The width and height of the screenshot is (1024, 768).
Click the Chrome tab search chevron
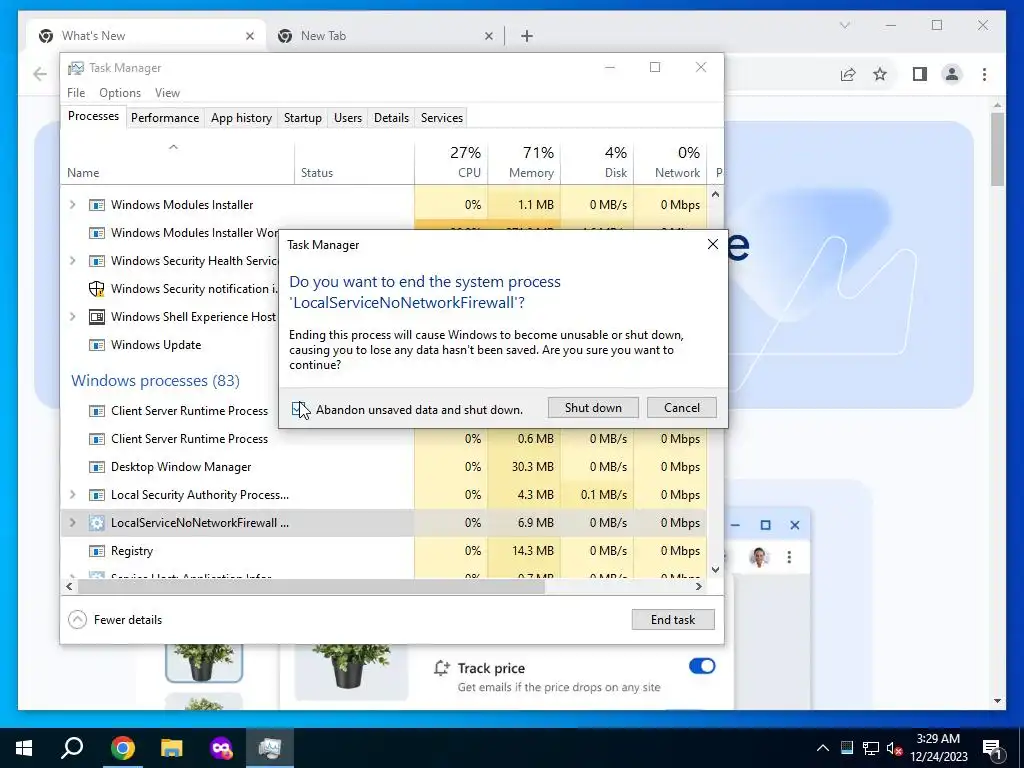(x=844, y=25)
